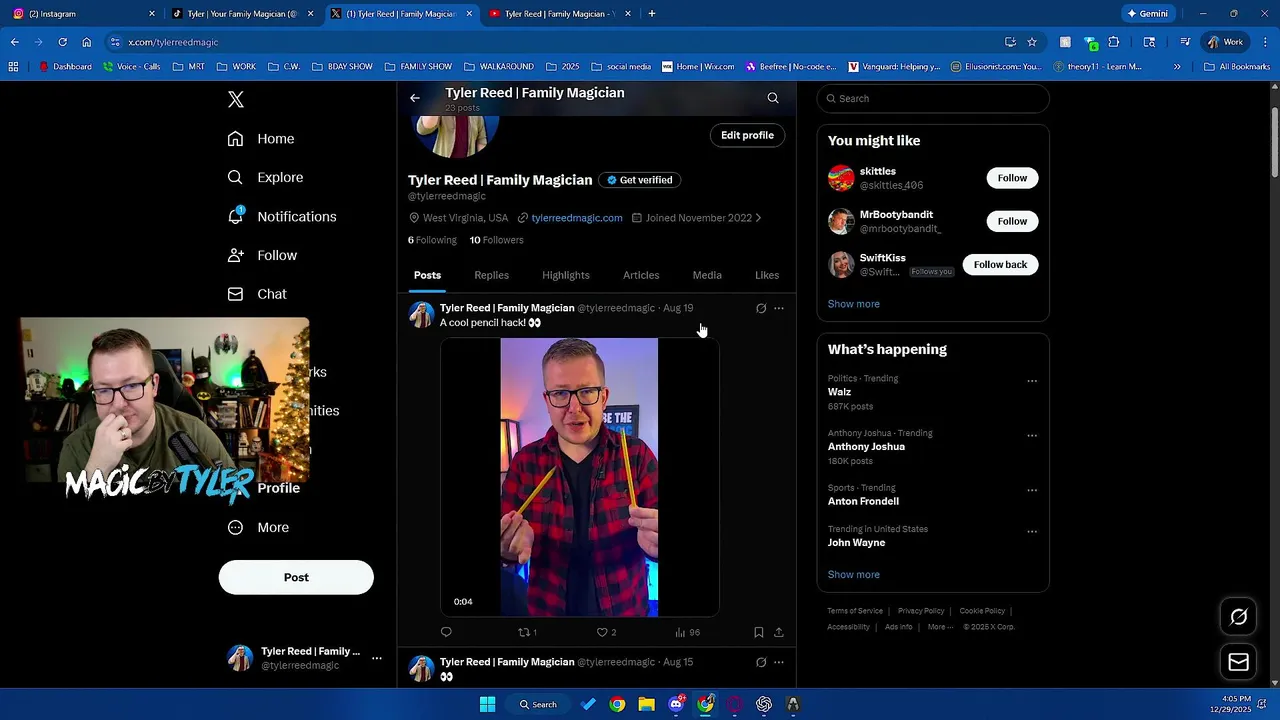1280x720 pixels.
Task: Open options for Anthony Joshua trend
Action: [1032, 436]
